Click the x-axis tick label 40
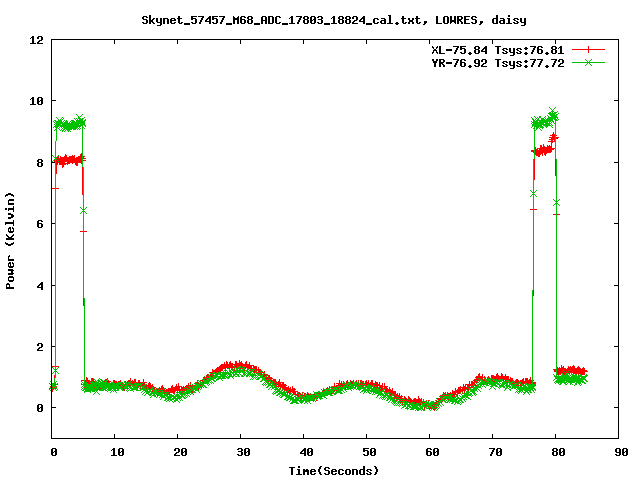Viewport: 640px width, 480px height. [306, 452]
